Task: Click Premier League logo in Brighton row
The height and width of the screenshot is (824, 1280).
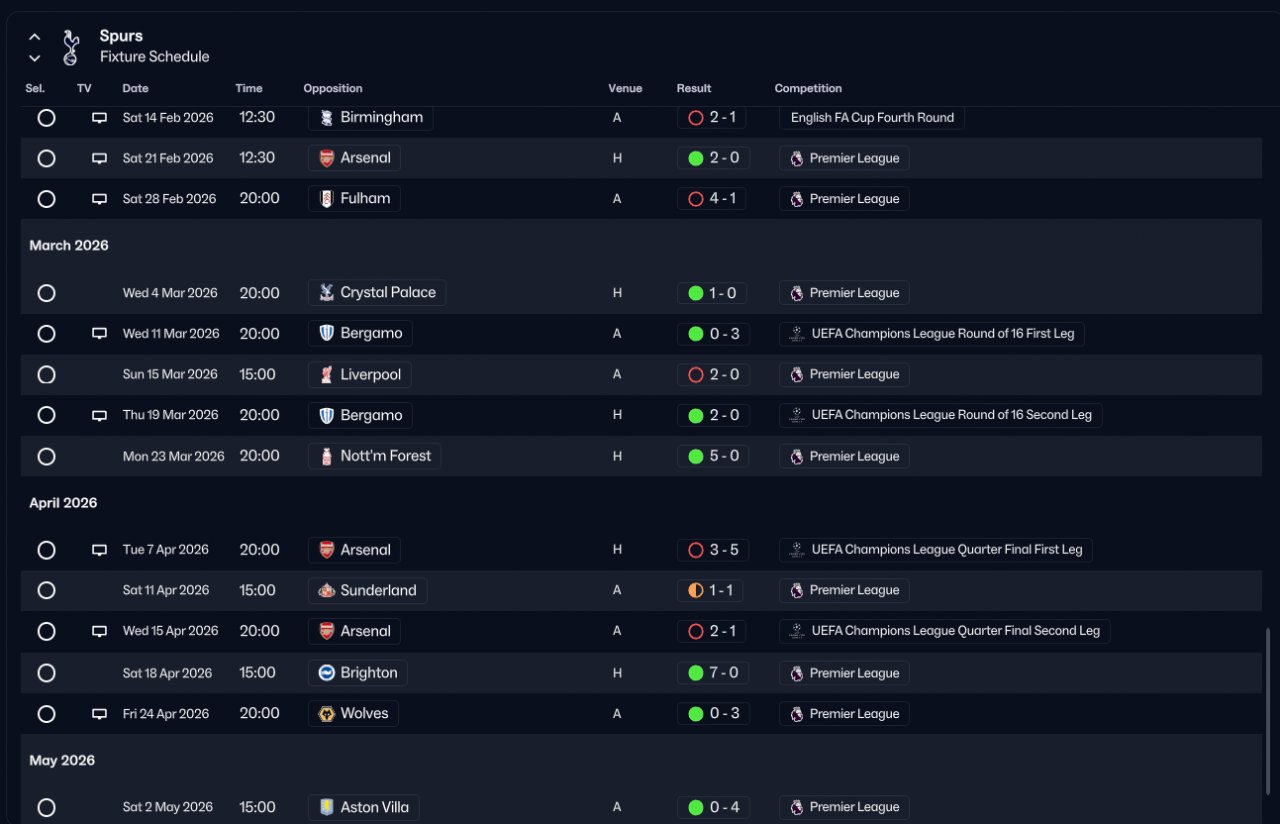Action: coord(797,673)
